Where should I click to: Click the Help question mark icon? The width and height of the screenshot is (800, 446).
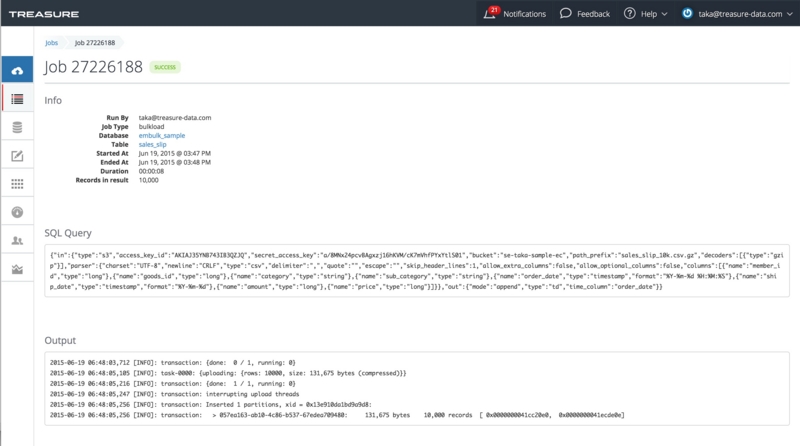pos(630,13)
